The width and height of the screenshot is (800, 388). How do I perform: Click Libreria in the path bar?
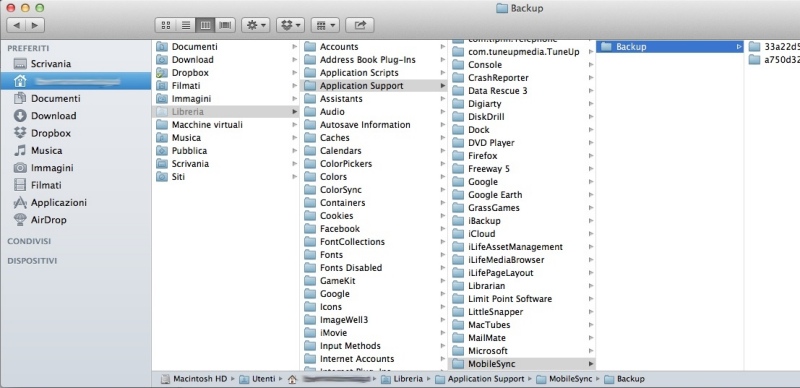pyautogui.click(x=402, y=379)
